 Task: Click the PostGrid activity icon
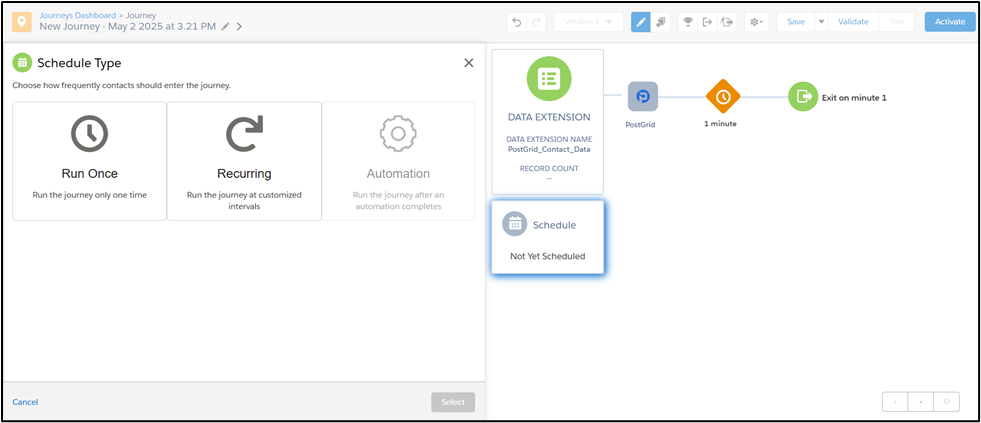(x=643, y=97)
